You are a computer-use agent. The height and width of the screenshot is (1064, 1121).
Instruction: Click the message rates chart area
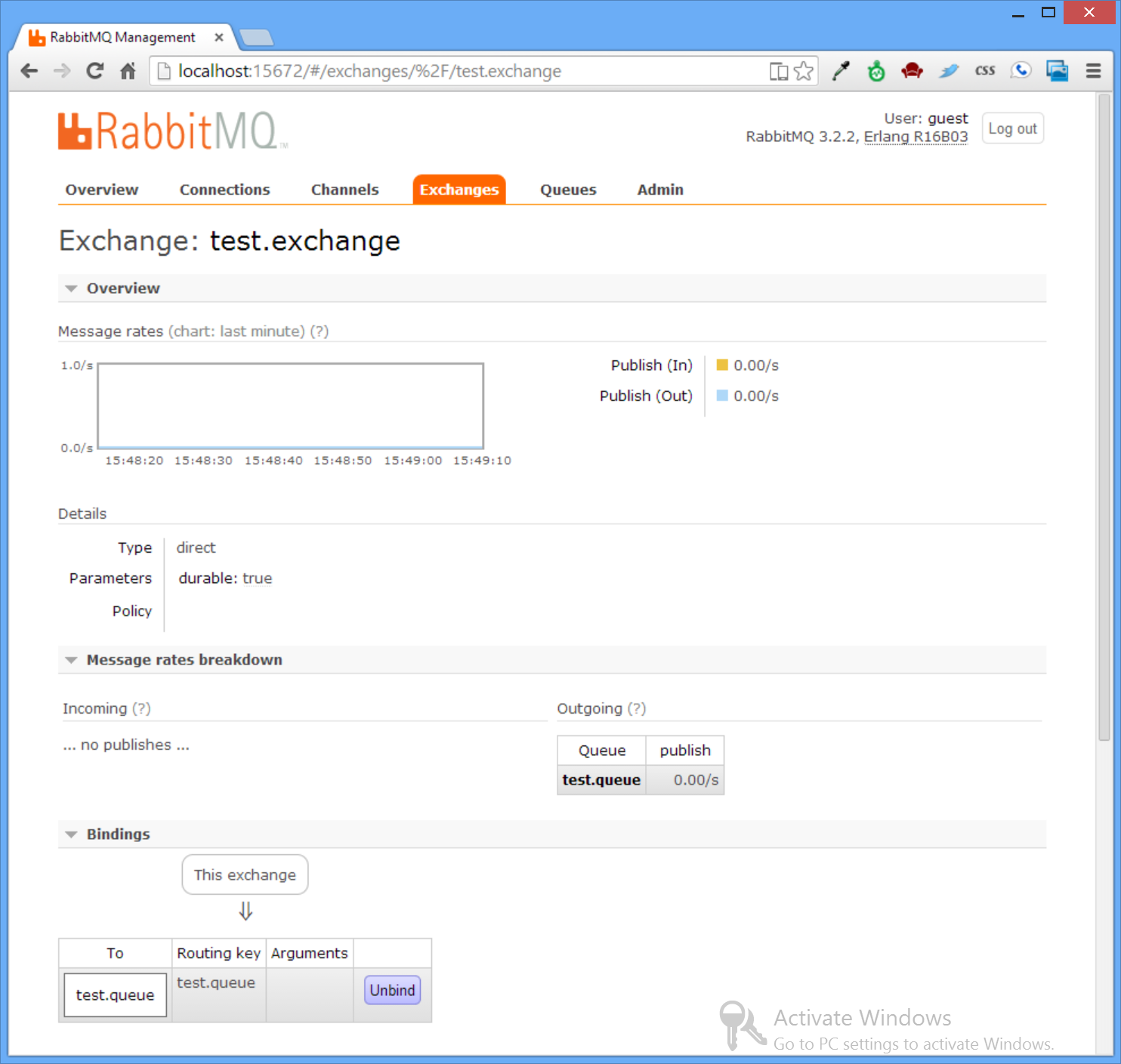click(291, 406)
